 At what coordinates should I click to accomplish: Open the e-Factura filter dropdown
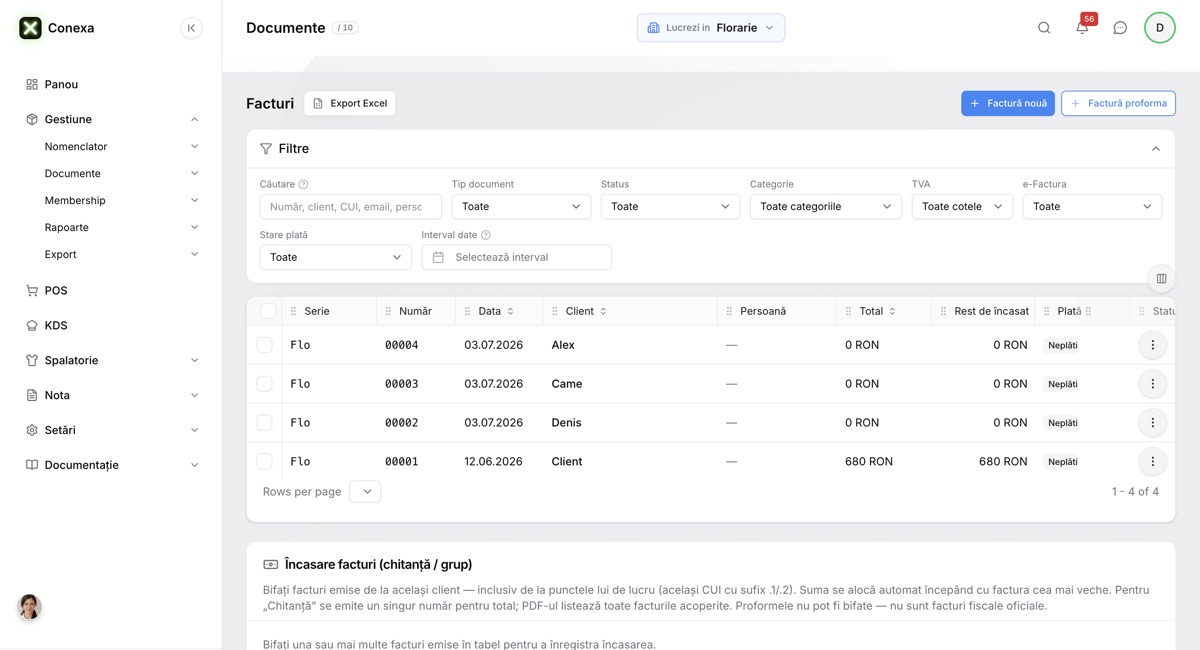(1092, 207)
